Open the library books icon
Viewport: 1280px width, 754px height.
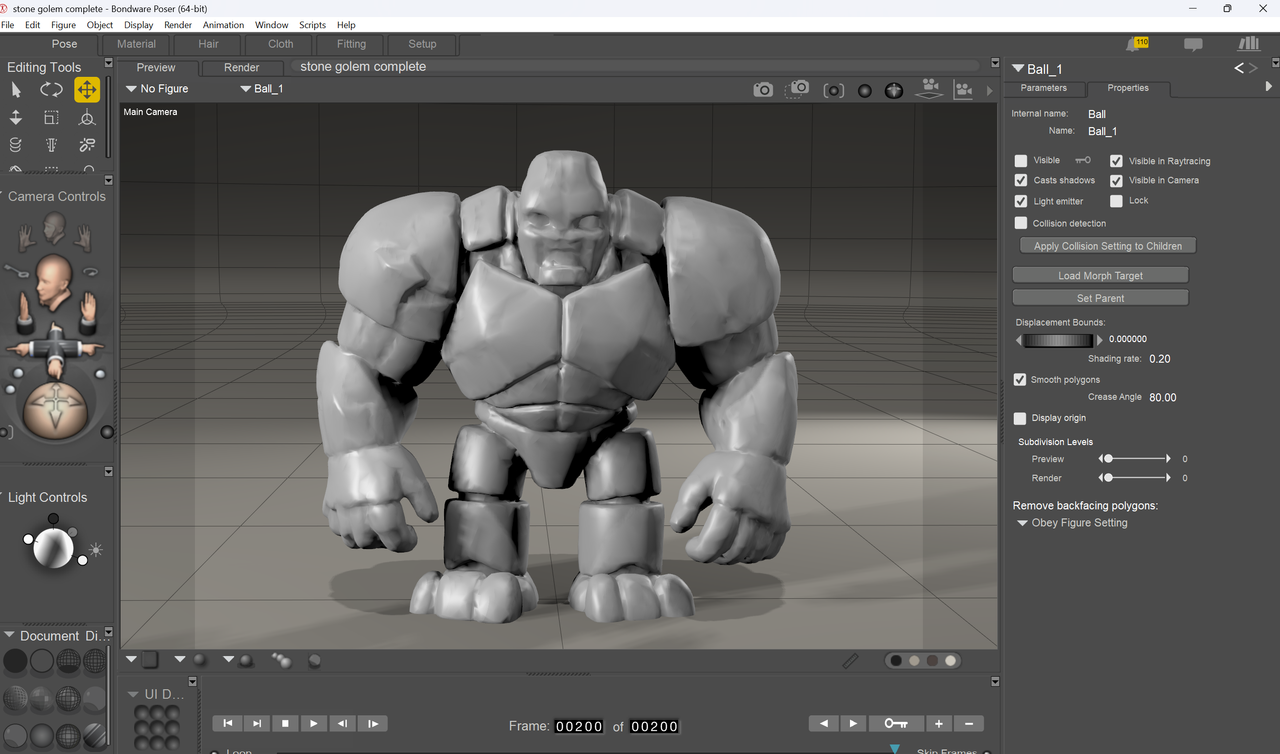pos(1248,44)
